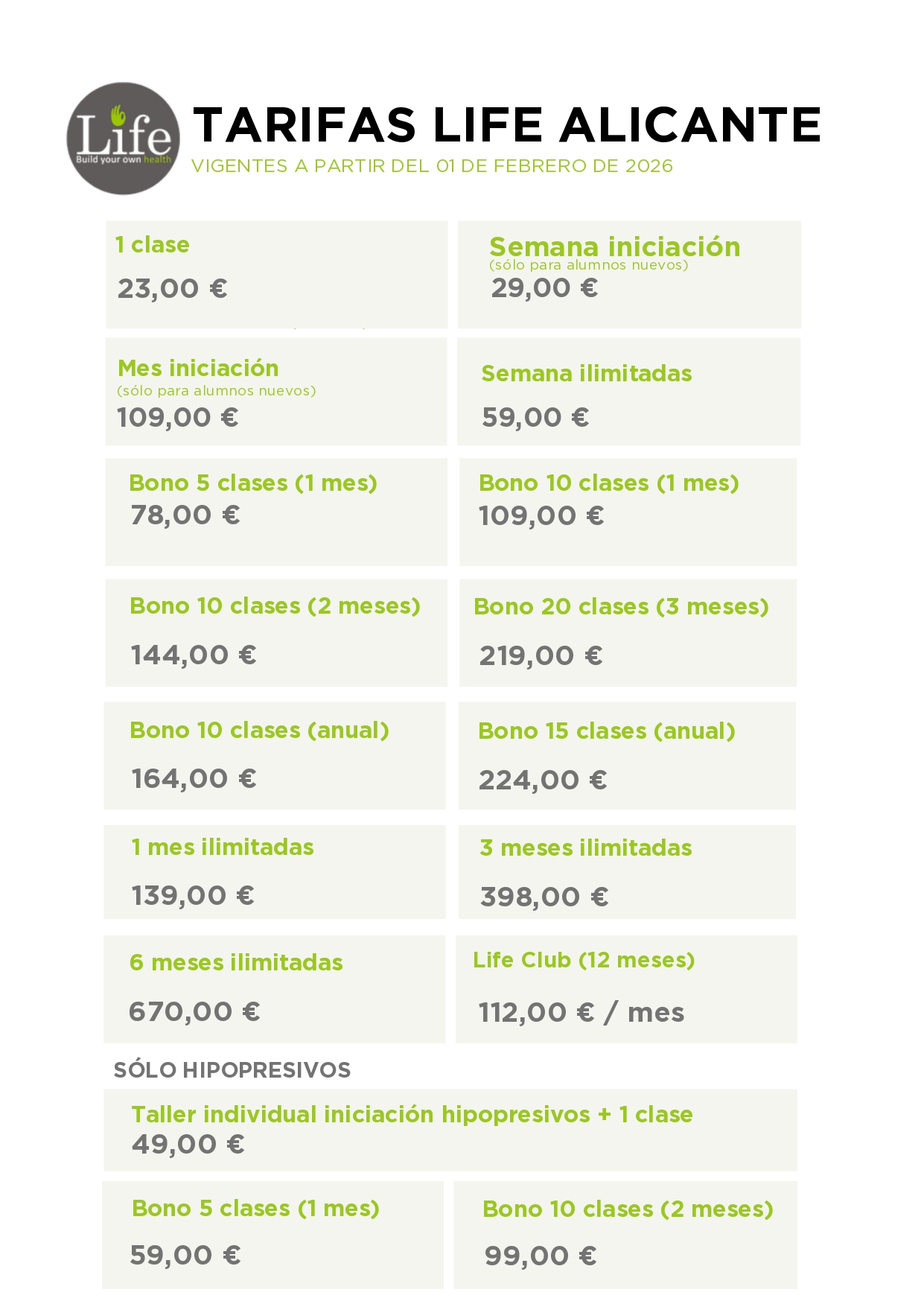The image size is (924, 1307).
Task: Choose Bono 15 clases (anual) card
Action: click(627, 756)
